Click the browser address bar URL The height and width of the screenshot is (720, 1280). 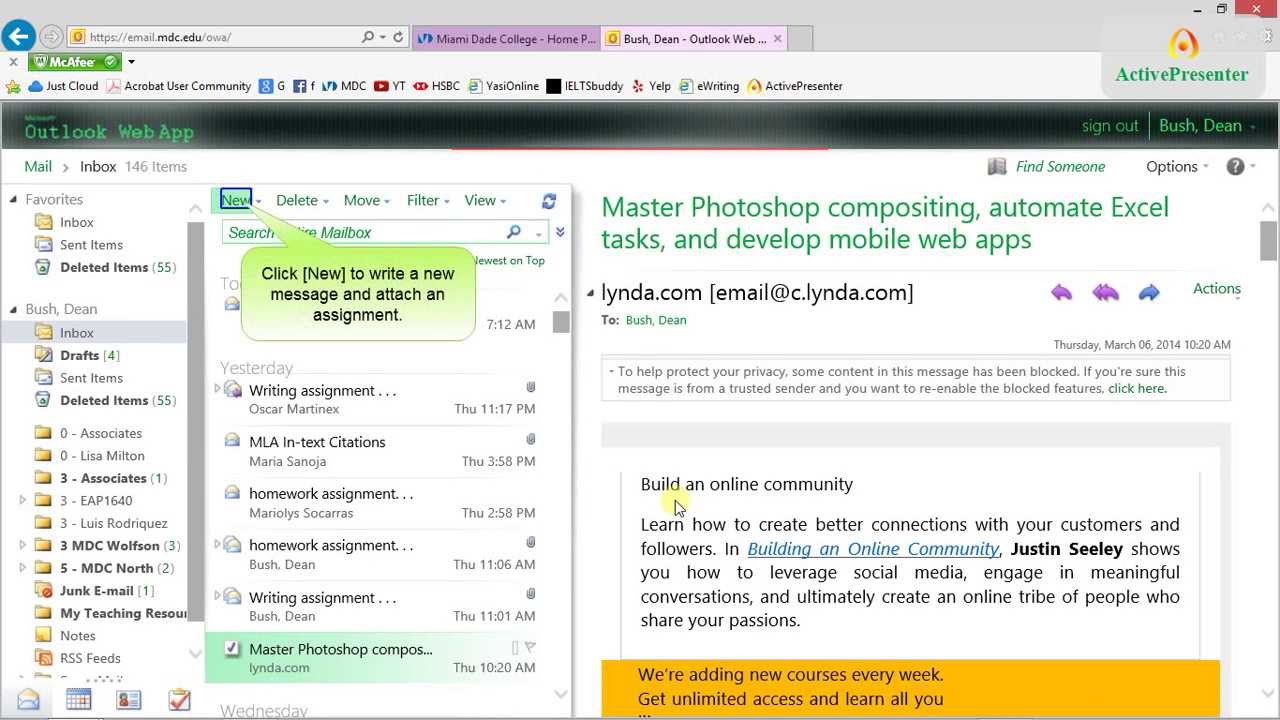[x=160, y=37]
